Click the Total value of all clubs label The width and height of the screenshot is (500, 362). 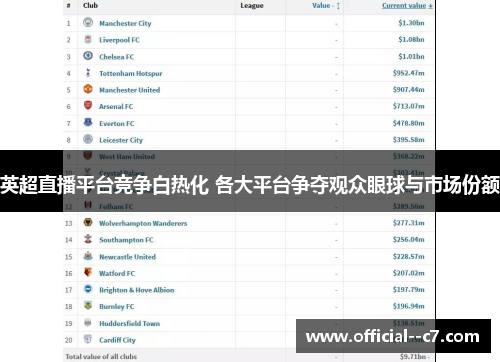pos(101,357)
